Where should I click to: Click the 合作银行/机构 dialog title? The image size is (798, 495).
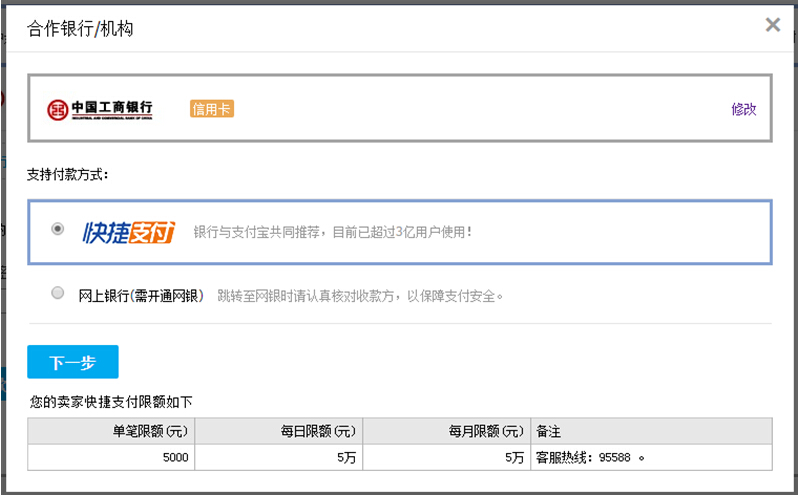pyautogui.click(x=80, y=28)
